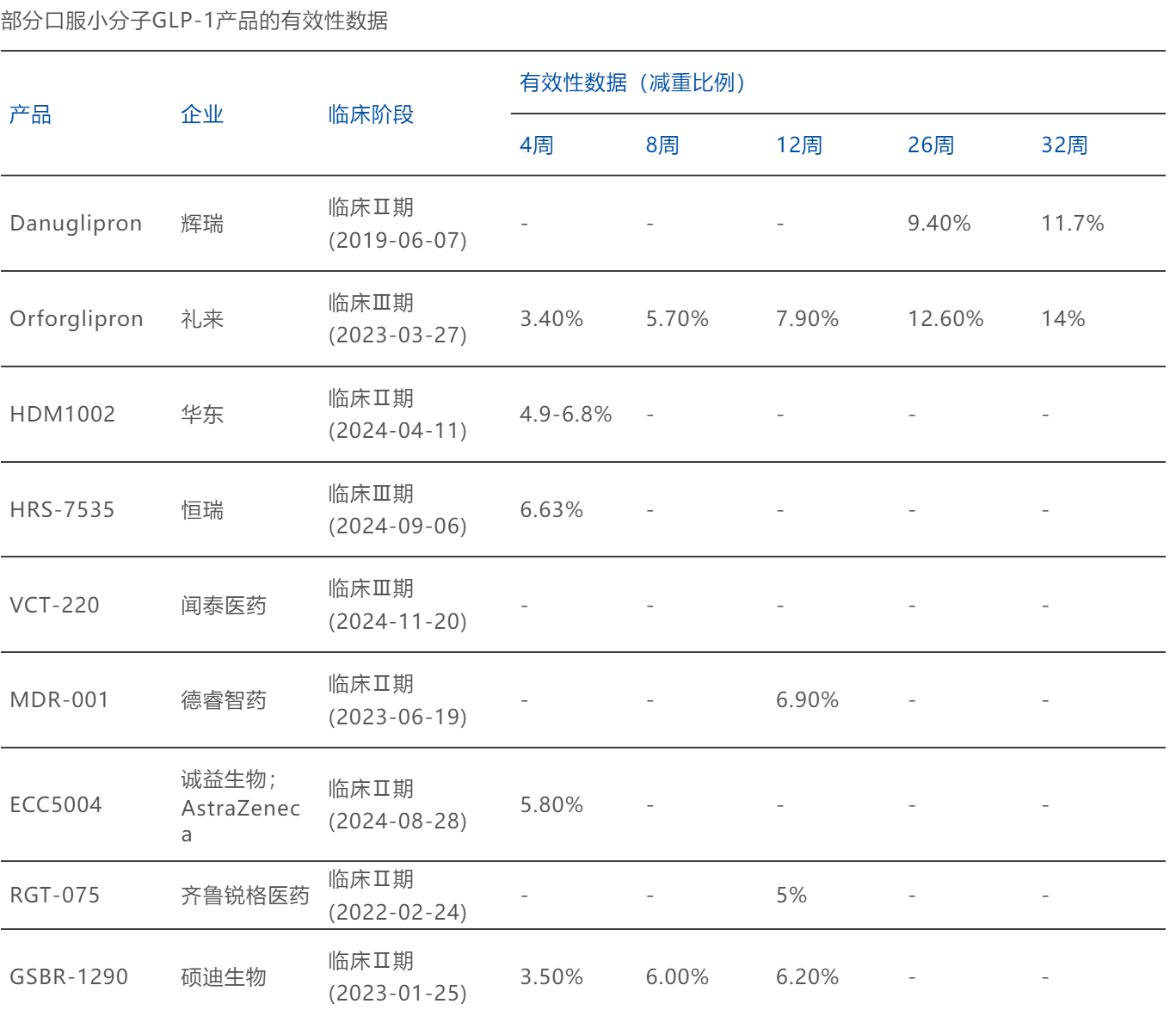Click the 有效性数据（减重比例）header

[633, 83]
